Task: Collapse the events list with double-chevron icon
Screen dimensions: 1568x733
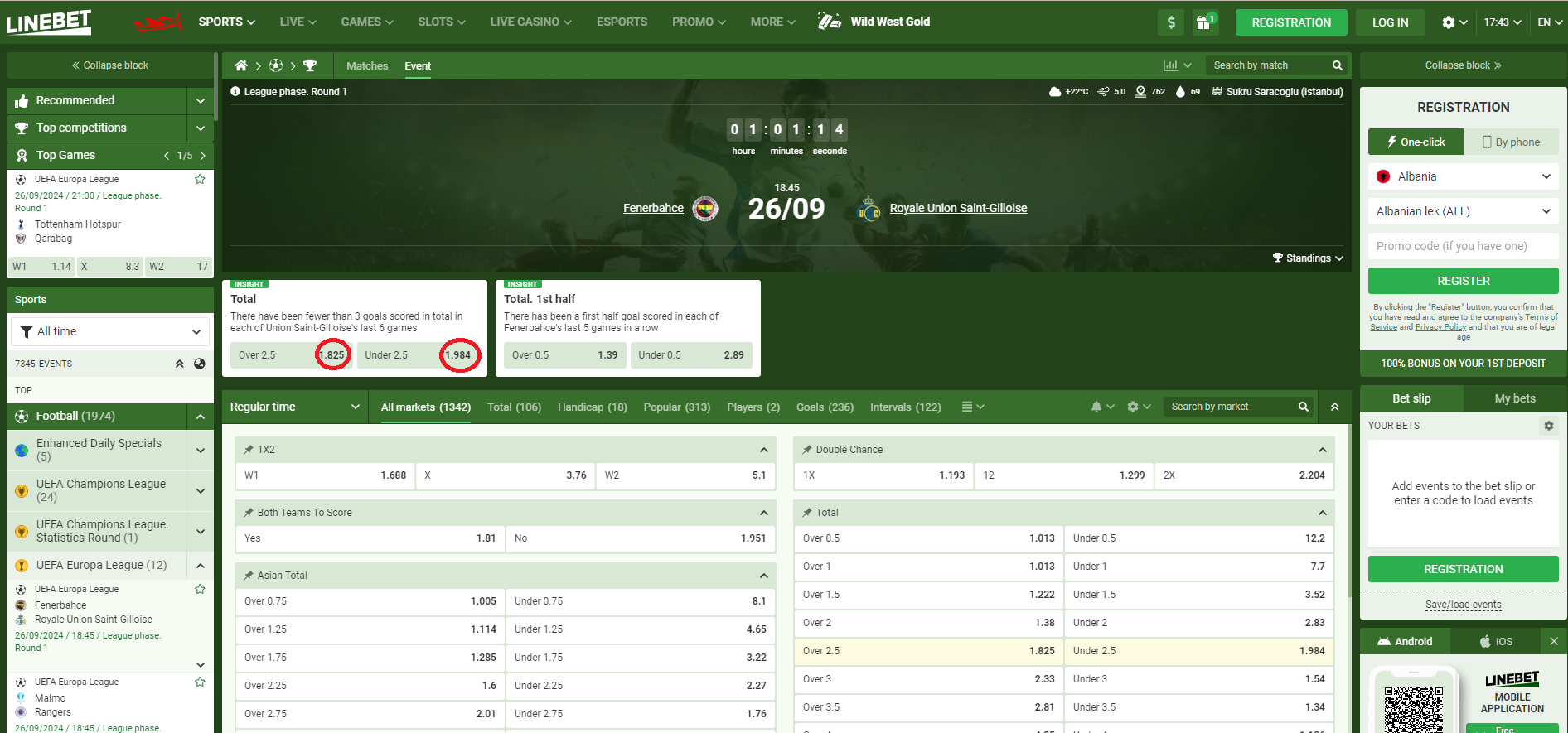Action: pos(179,364)
